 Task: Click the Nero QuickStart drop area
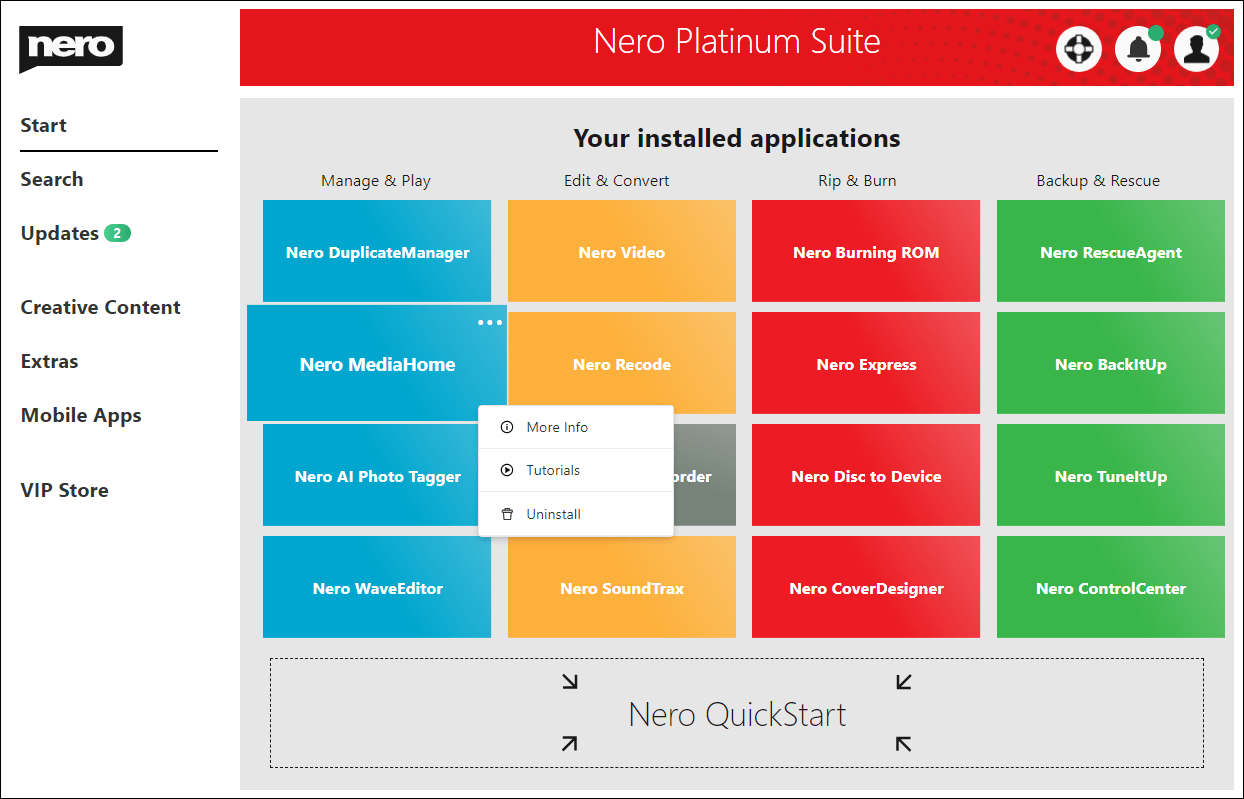tap(737, 713)
